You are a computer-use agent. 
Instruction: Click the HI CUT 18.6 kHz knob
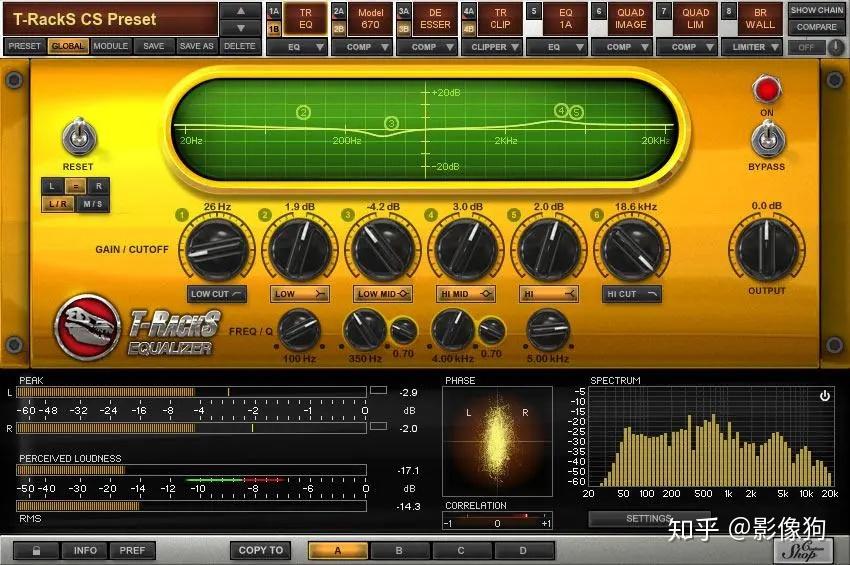[633, 250]
